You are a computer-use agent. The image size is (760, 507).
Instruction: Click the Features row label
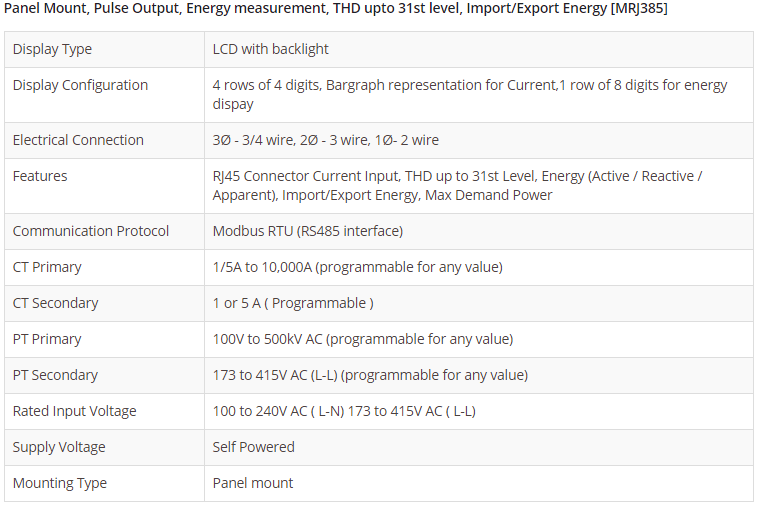(40, 176)
